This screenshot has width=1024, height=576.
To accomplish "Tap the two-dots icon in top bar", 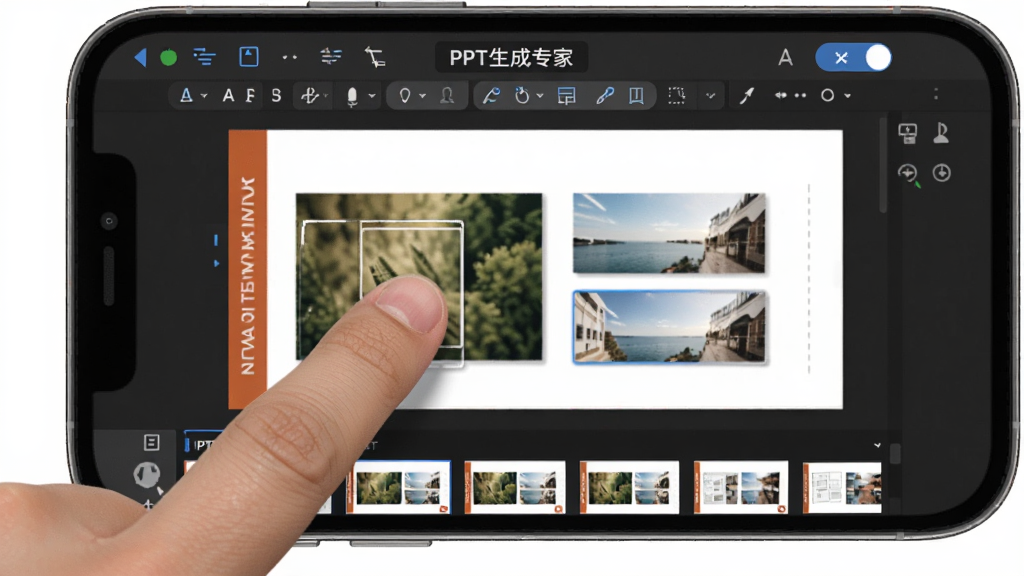I will point(289,57).
